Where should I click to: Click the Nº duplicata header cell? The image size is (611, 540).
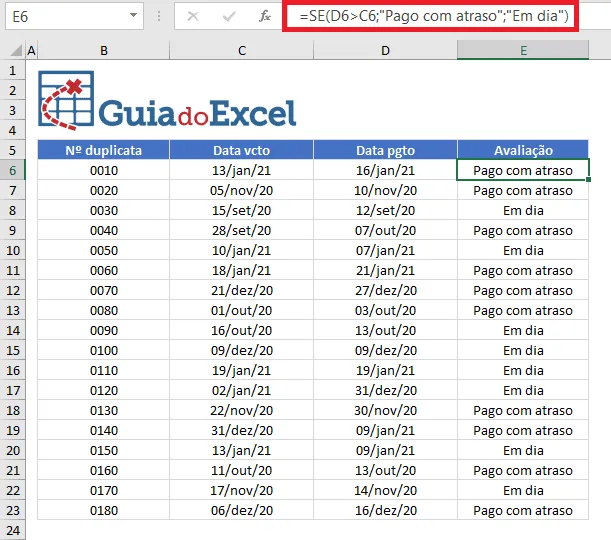pyautogui.click(x=104, y=150)
